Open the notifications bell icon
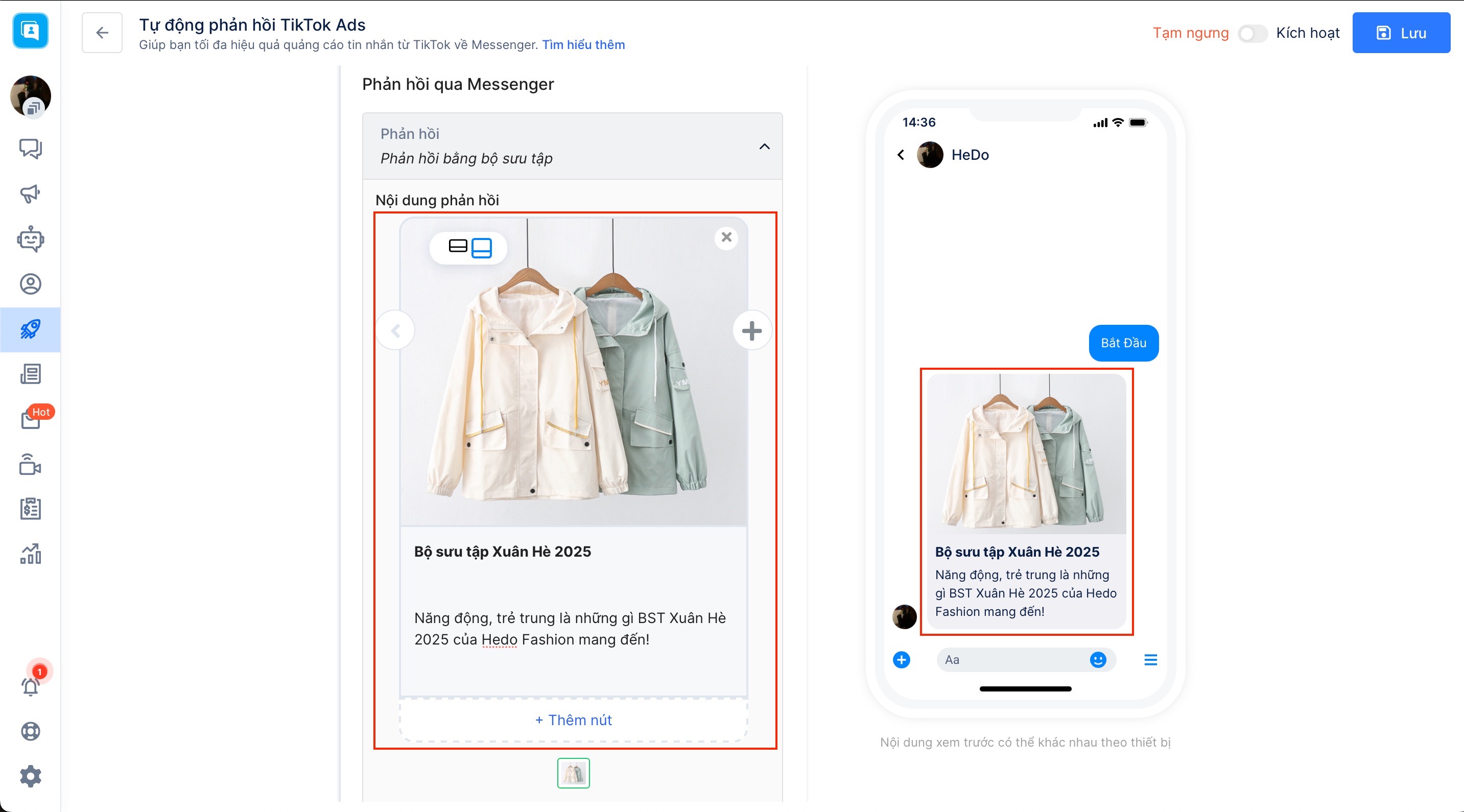This screenshot has width=1464, height=812. click(x=30, y=686)
